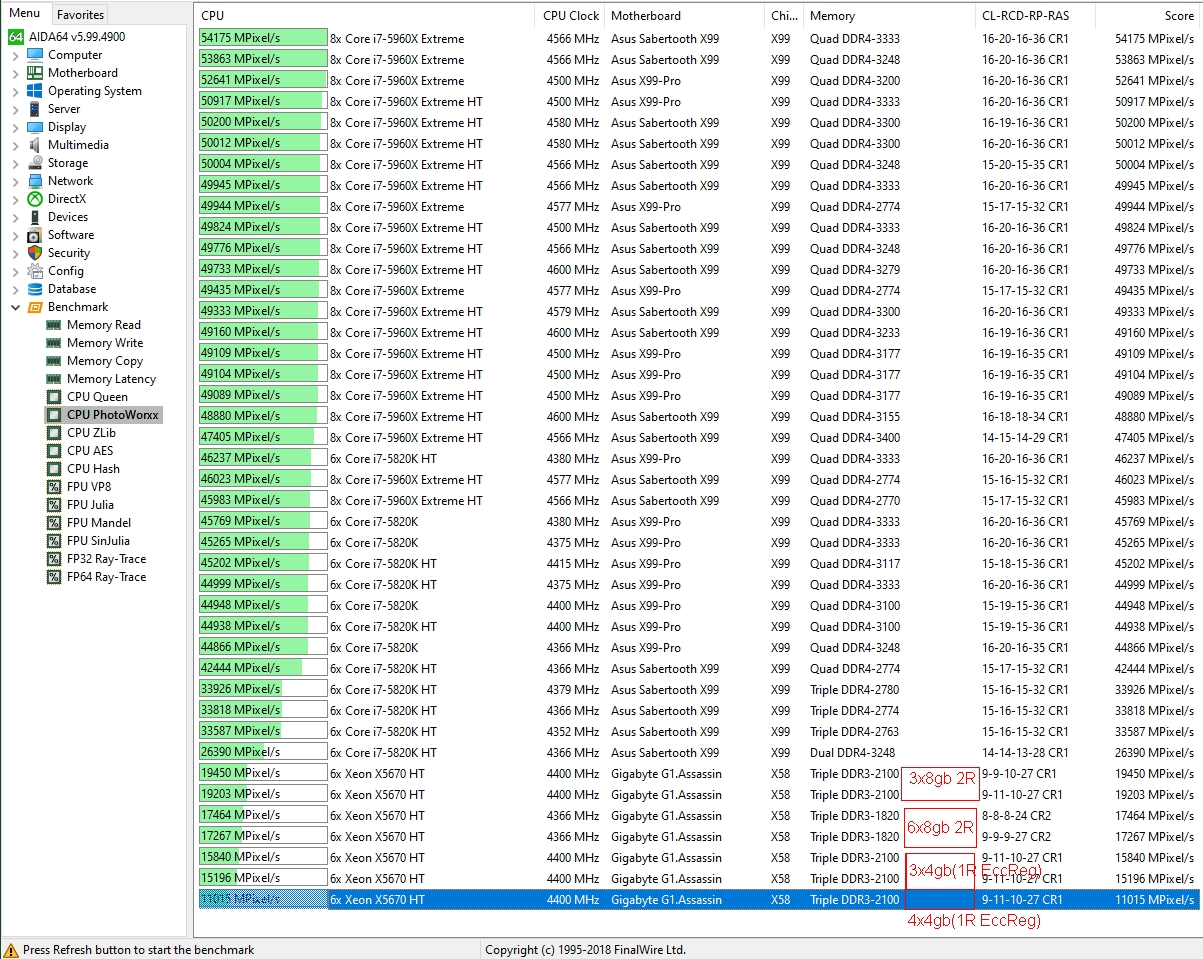Screen dimensions: 1203x959
Task: Click the FPU VP8 percent icon
Action: [54, 487]
